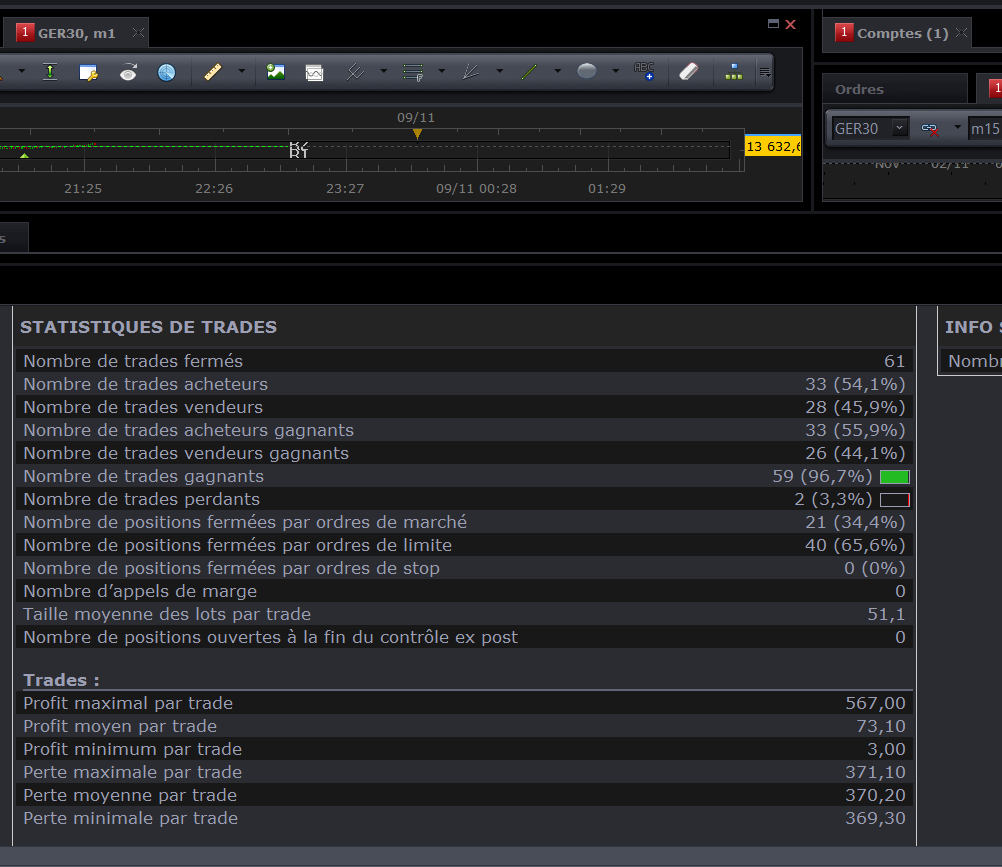Screen dimensions: 1002x867
Task: Select the pitchfork channel drawing tool
Action: point(355,72)
